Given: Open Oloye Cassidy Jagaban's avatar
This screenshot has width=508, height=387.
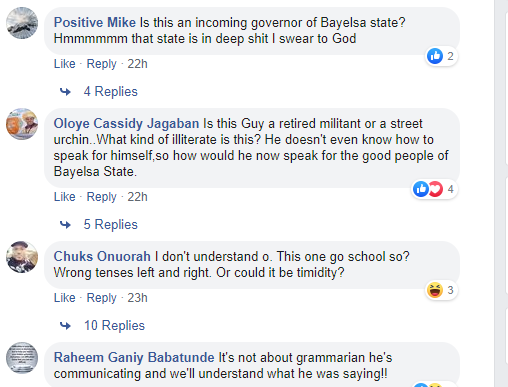Looking at the screenshot, I should [22, 124].
